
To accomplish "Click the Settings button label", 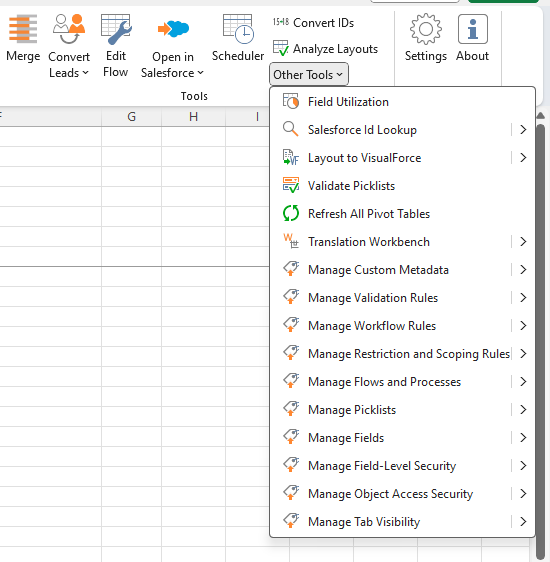I will (426, 56).
